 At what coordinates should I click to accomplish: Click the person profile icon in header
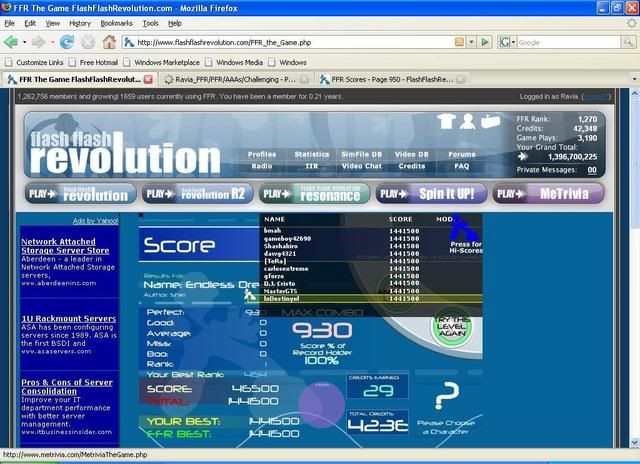pos(468,122)
